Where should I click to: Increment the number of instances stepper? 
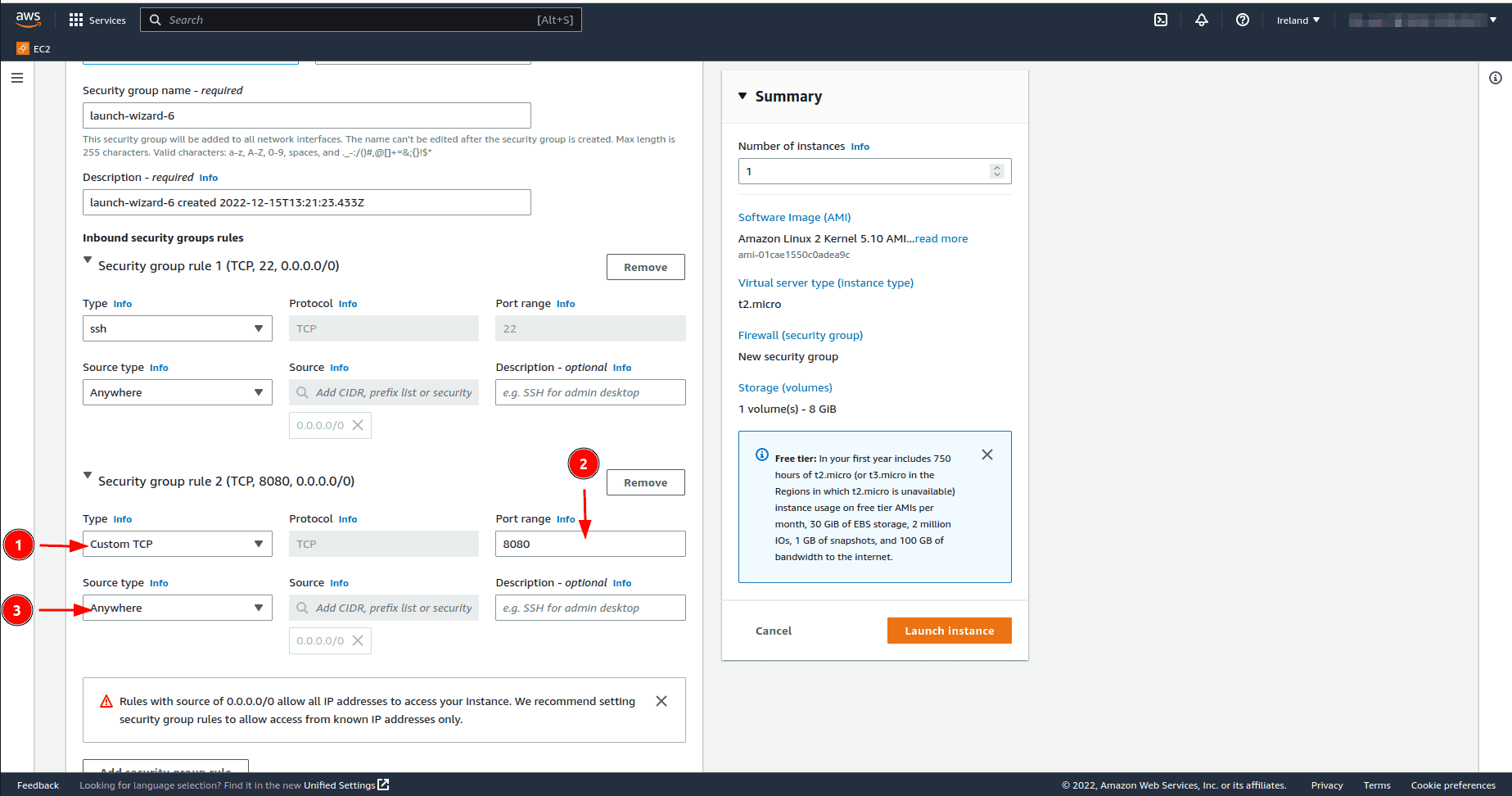click(x=996, y=167)
